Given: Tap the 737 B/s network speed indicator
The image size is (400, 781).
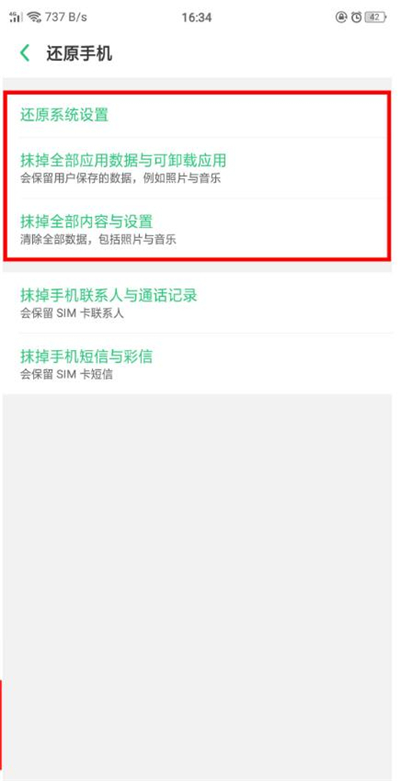Looking at the screenshot, I should (66, 17).
